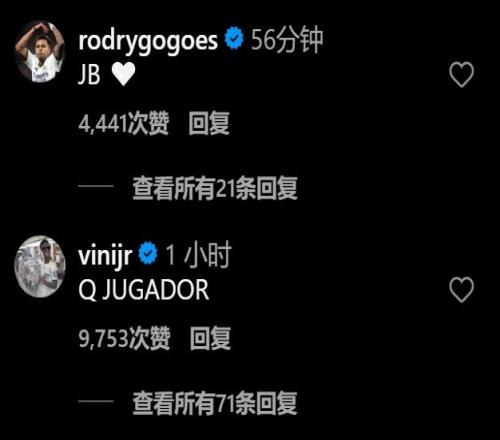Open rodrygogoes' profile picture
The height and width of the screenshot is (440, 500).
(x=40, y=51)
